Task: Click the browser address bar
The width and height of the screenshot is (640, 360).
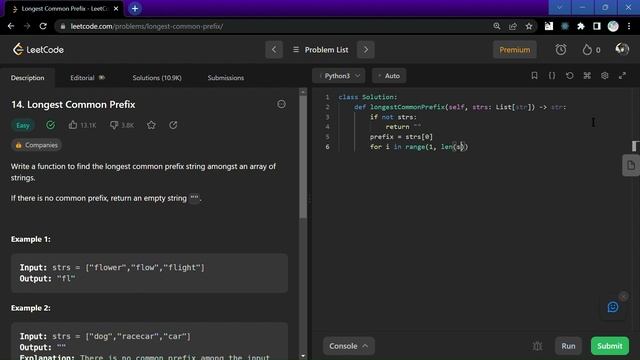Action: tap(273, 26)
